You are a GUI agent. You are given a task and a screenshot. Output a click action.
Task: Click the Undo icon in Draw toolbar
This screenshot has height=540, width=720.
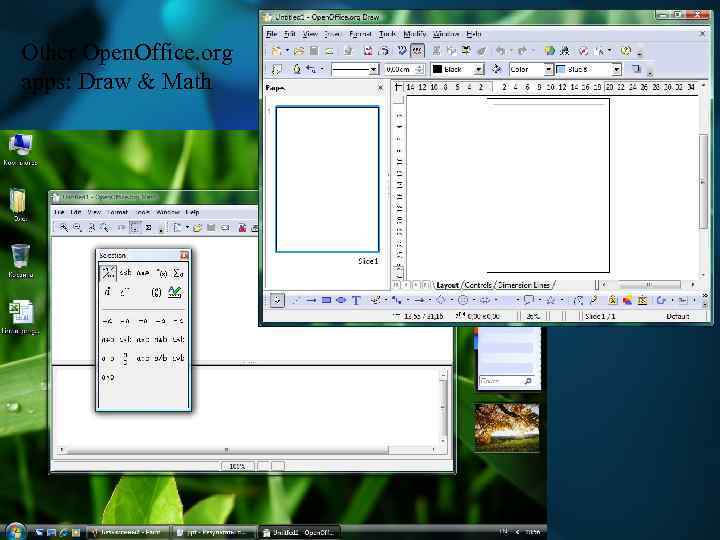click(501, 51)
